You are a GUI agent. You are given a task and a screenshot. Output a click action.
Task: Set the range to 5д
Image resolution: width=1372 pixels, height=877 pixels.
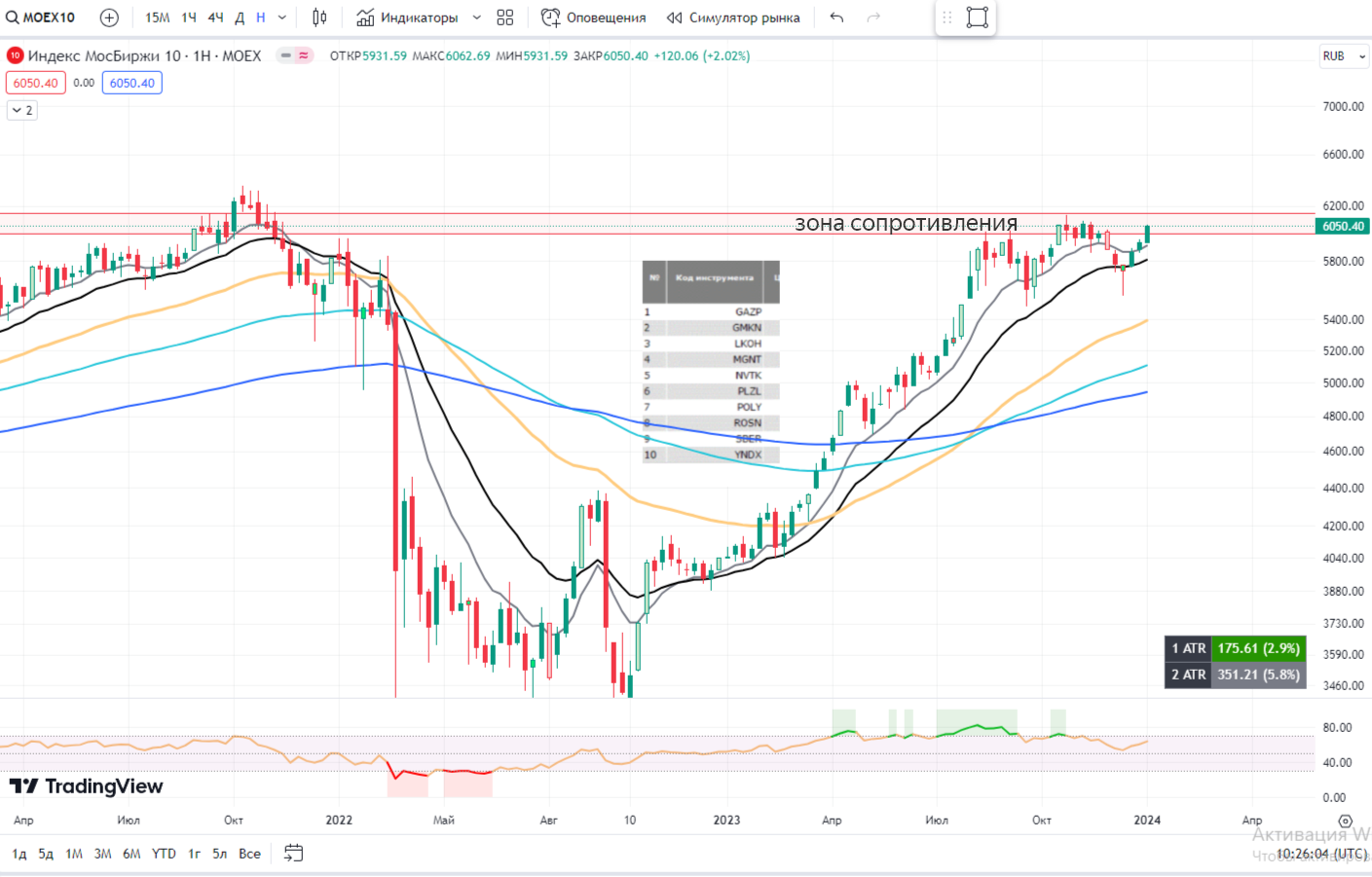pyautogui.click(x=46, y=854)
